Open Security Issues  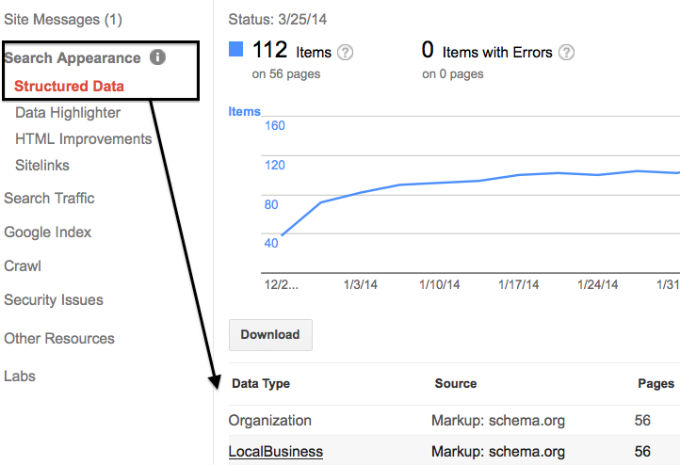pos(54,300)
